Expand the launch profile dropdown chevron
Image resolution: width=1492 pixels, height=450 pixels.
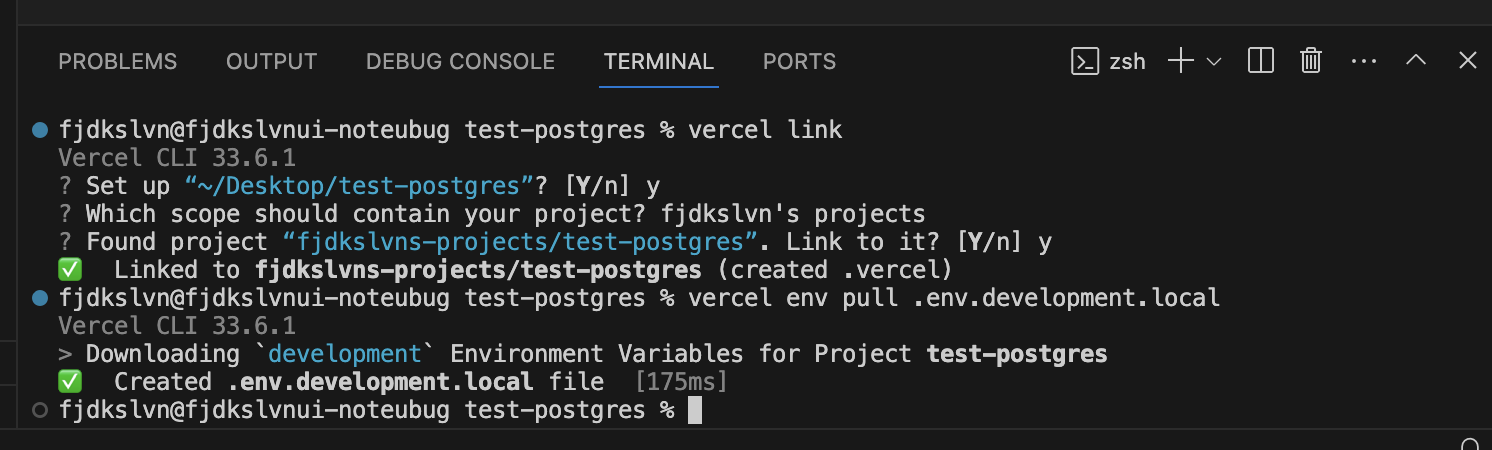(x=1214, y=62)
